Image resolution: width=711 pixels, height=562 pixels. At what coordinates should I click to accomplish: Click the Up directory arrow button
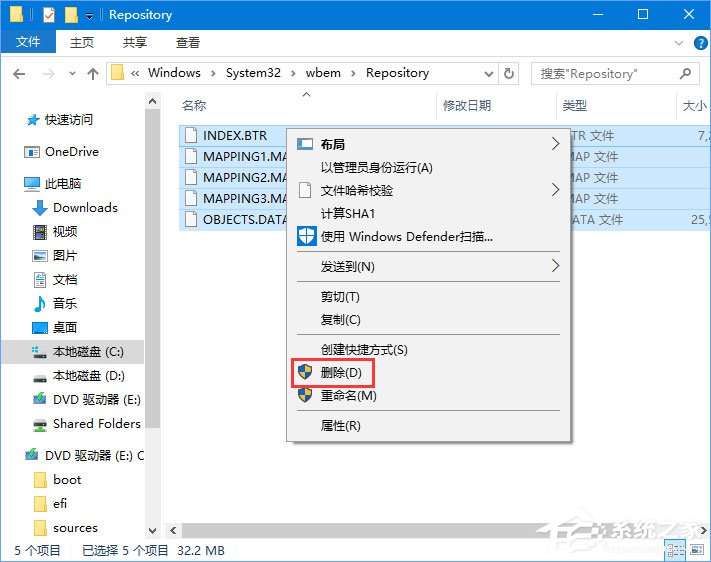[x=93, y=74]
